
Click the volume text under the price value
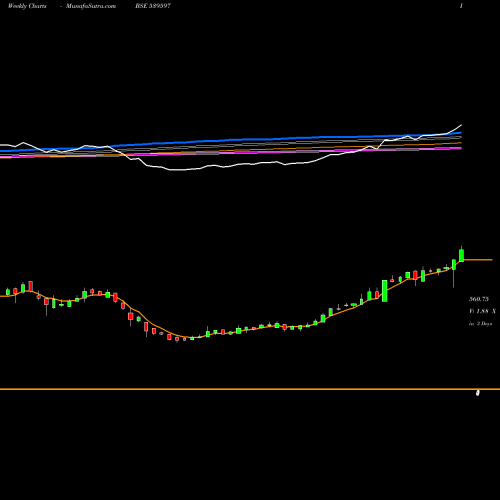[482, 311]
